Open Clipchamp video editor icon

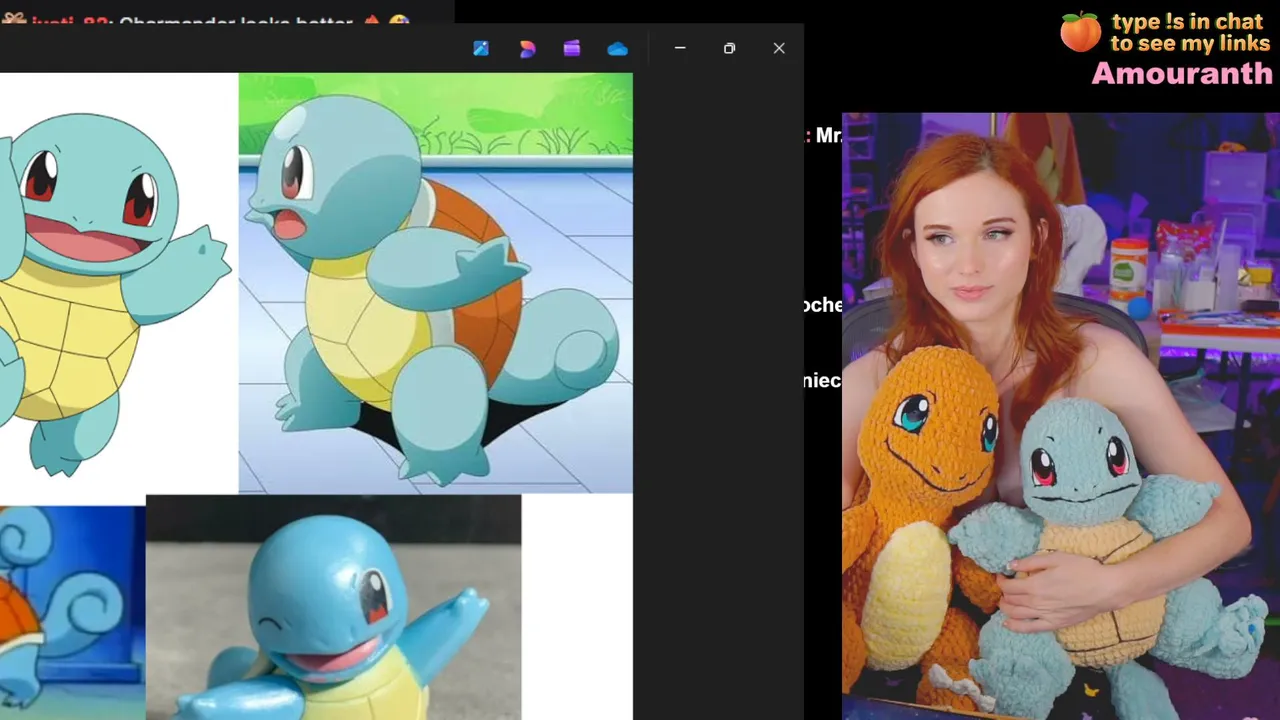tap(572, 48)
